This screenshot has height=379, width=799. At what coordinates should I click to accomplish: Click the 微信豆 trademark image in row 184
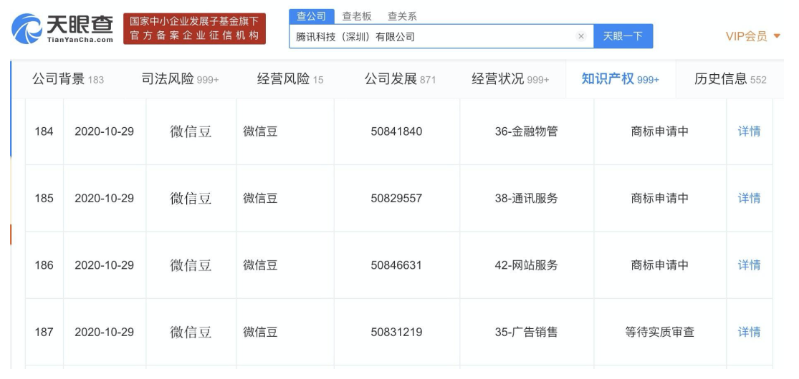pos(191,131)
